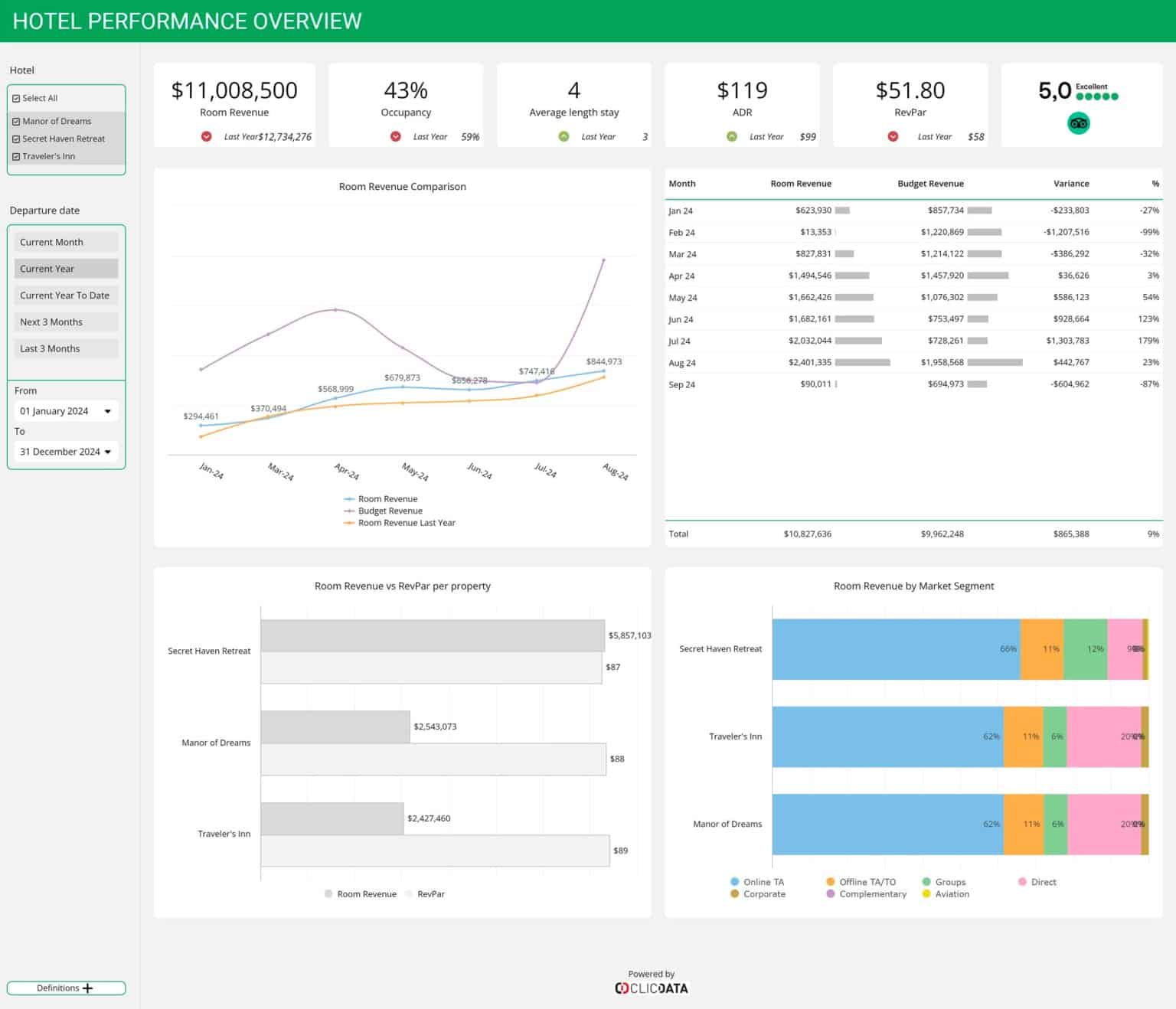Click the green arrow under Average length stay
Image resolution: width=1176 pixels, height=1009 pixels.
(x=564, y=136)
